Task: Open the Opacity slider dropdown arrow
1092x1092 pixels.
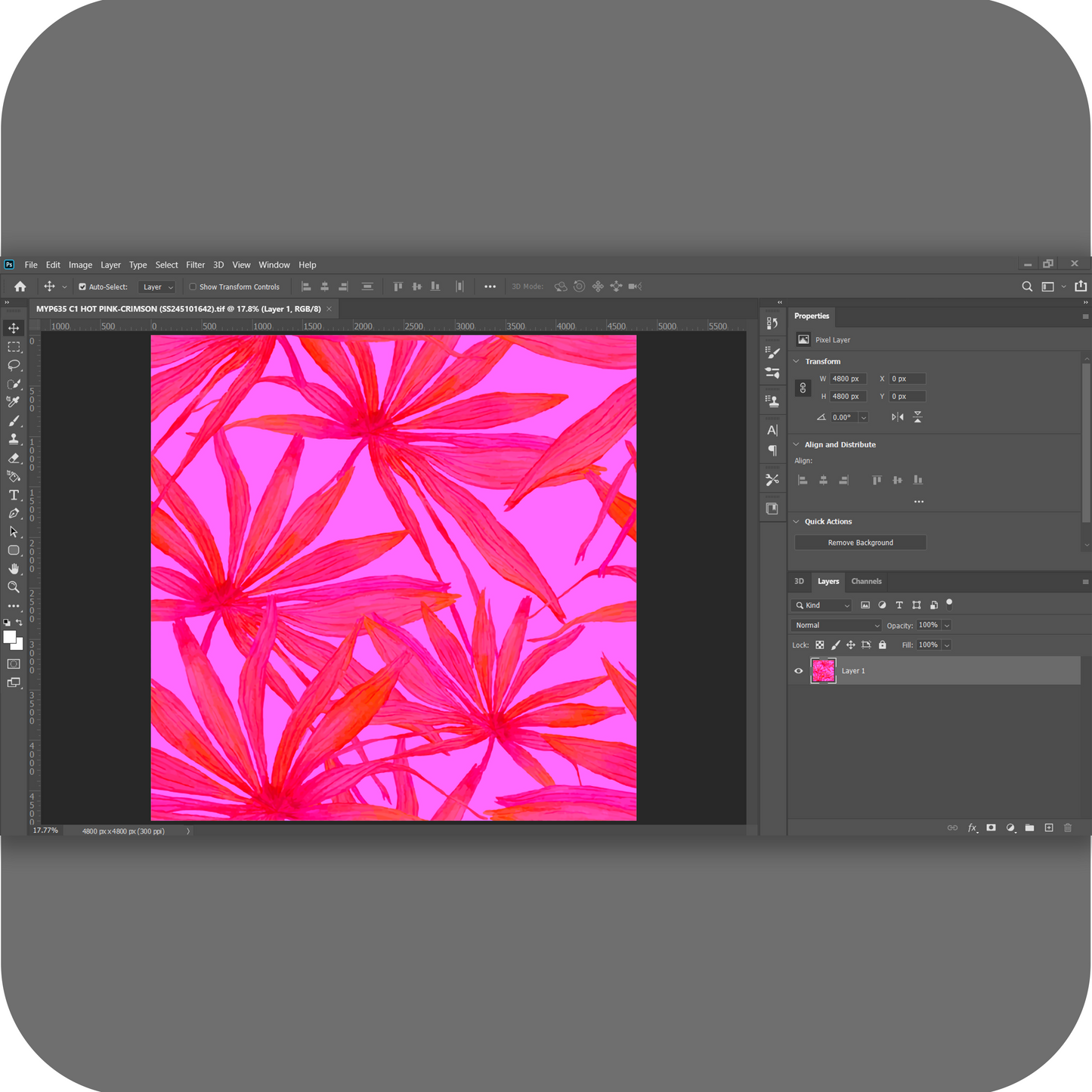Action: pos(946,625)
